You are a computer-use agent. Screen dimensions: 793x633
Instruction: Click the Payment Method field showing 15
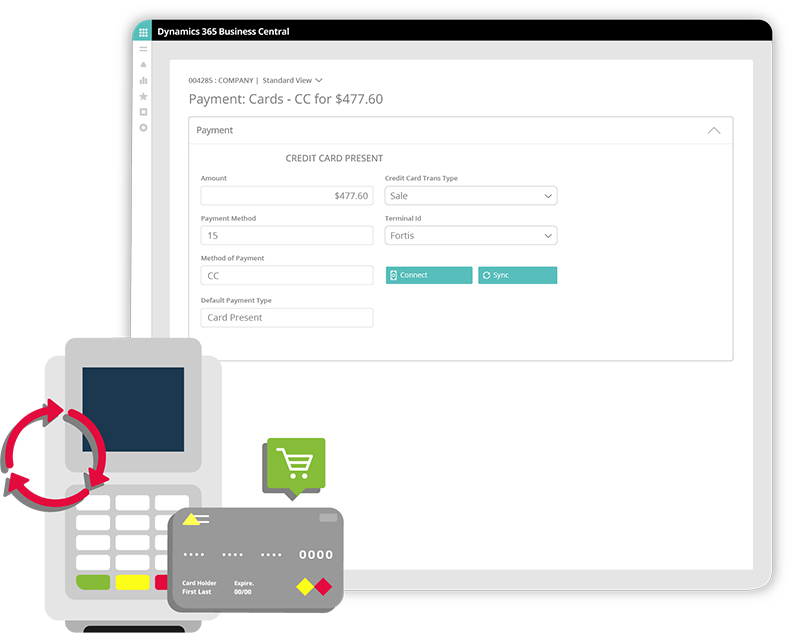287,236
